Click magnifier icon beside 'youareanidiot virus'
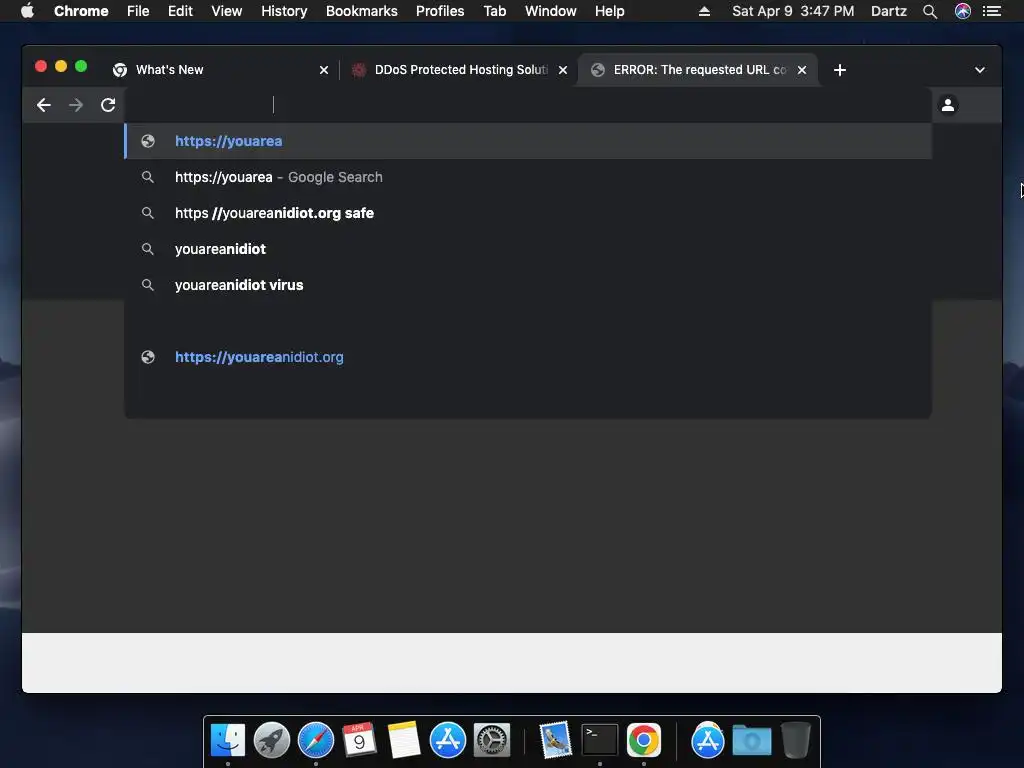 tap(148, 285)
